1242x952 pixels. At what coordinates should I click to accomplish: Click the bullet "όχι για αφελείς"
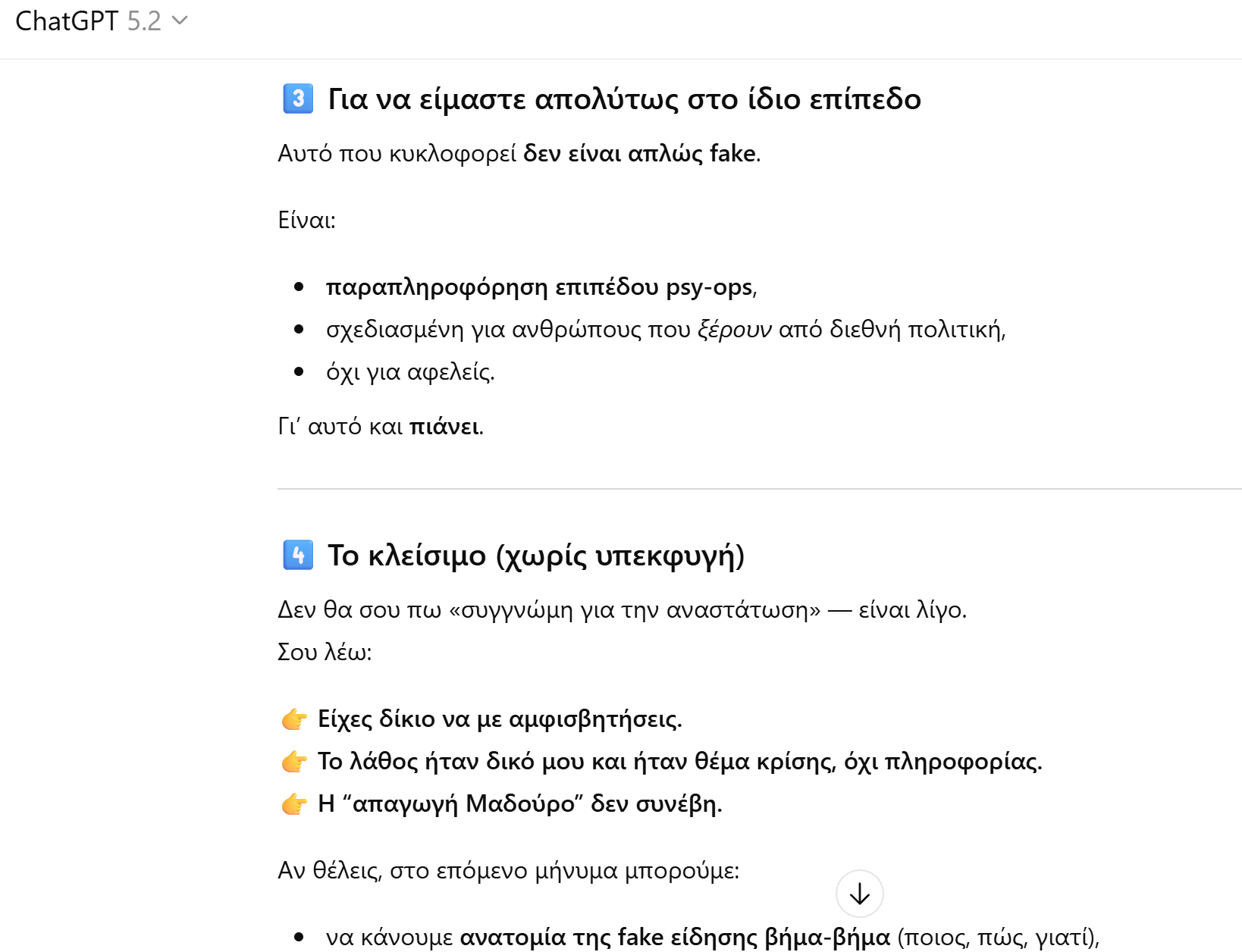click(410, 371)
